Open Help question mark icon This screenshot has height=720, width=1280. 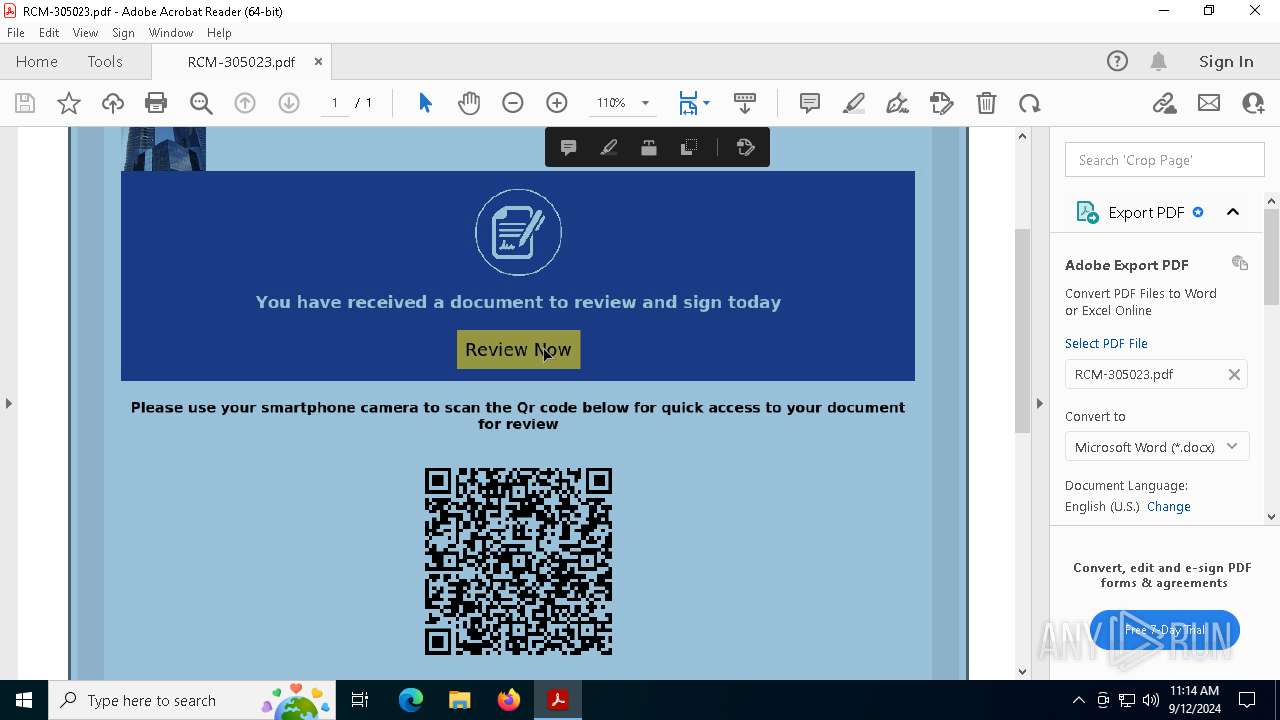pyautogui.click(x=1117, y=62)
